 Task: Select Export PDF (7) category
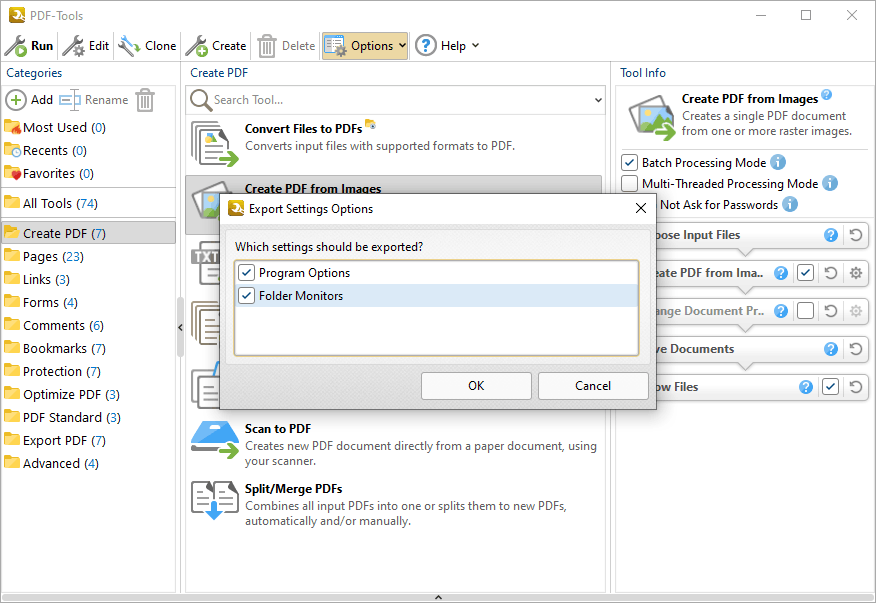click(55, 440)
